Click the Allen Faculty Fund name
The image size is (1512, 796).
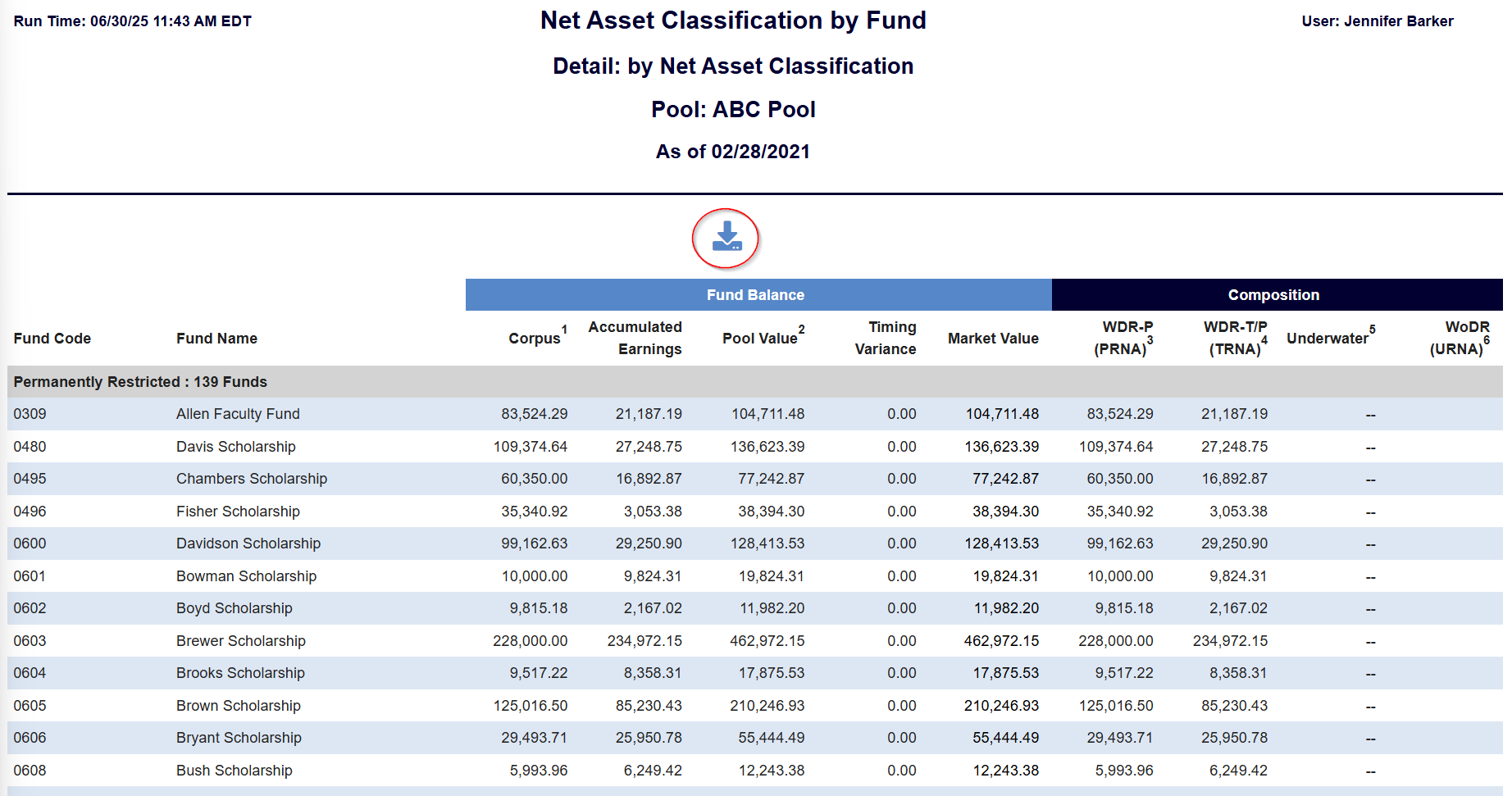pyautogui.click(x=238, y=414)
